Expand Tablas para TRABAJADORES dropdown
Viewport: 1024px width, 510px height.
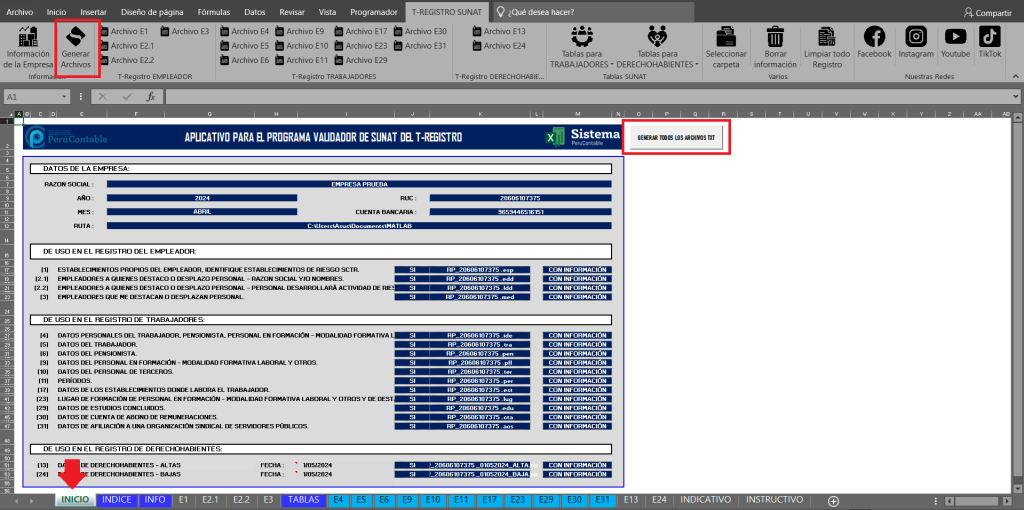(x=581, y=47)
